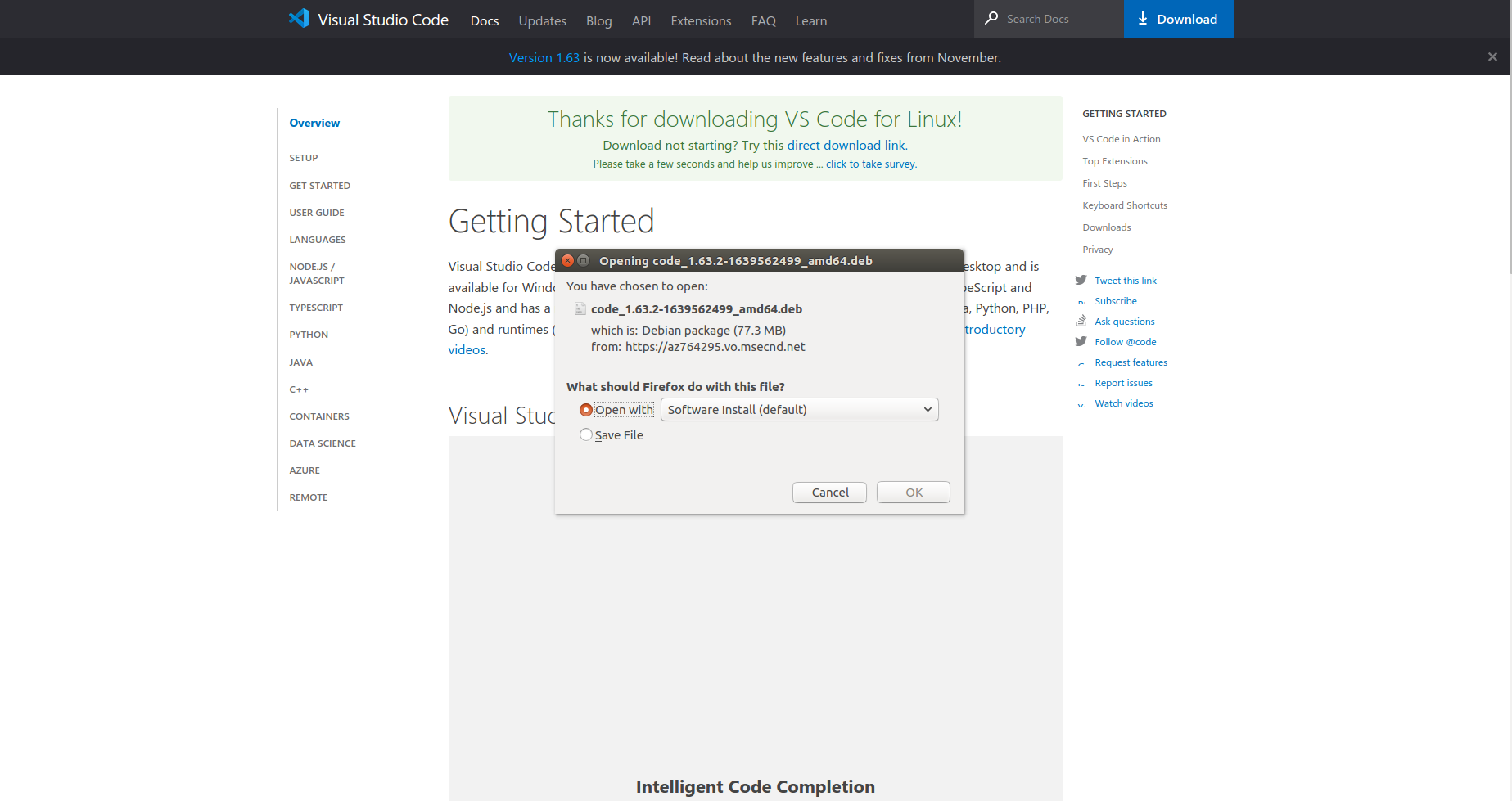Open the Version 1.63 link

[544, 57]
